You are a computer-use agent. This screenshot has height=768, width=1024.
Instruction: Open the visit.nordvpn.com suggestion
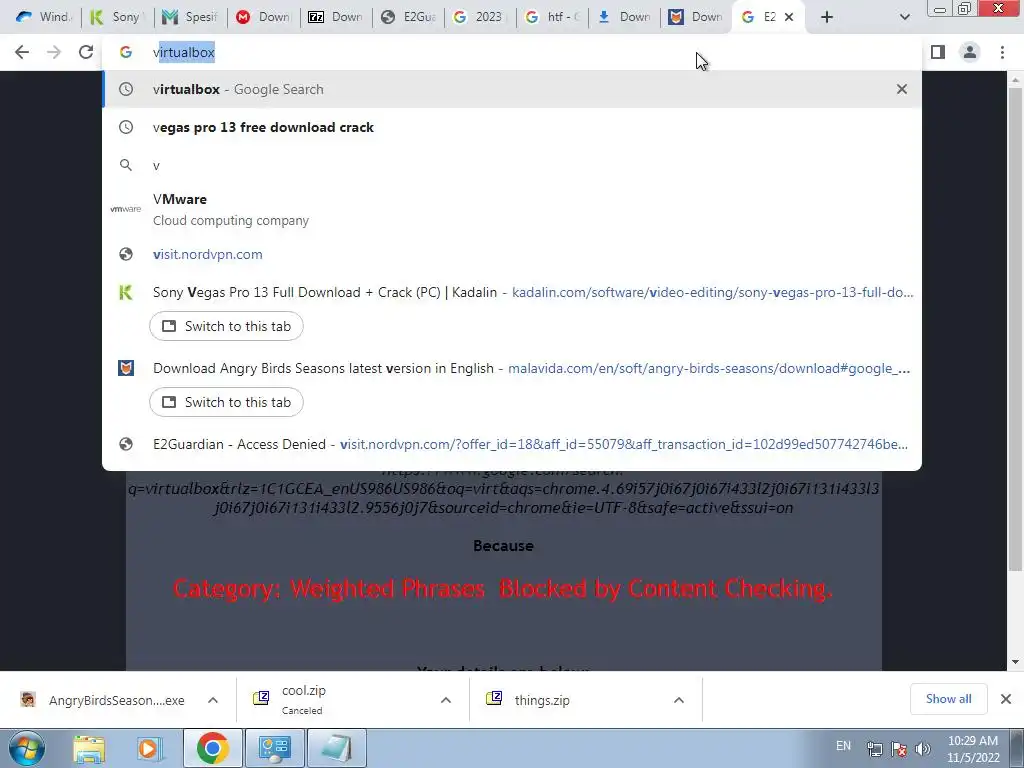pyautogui.click(x=512, y=255)
